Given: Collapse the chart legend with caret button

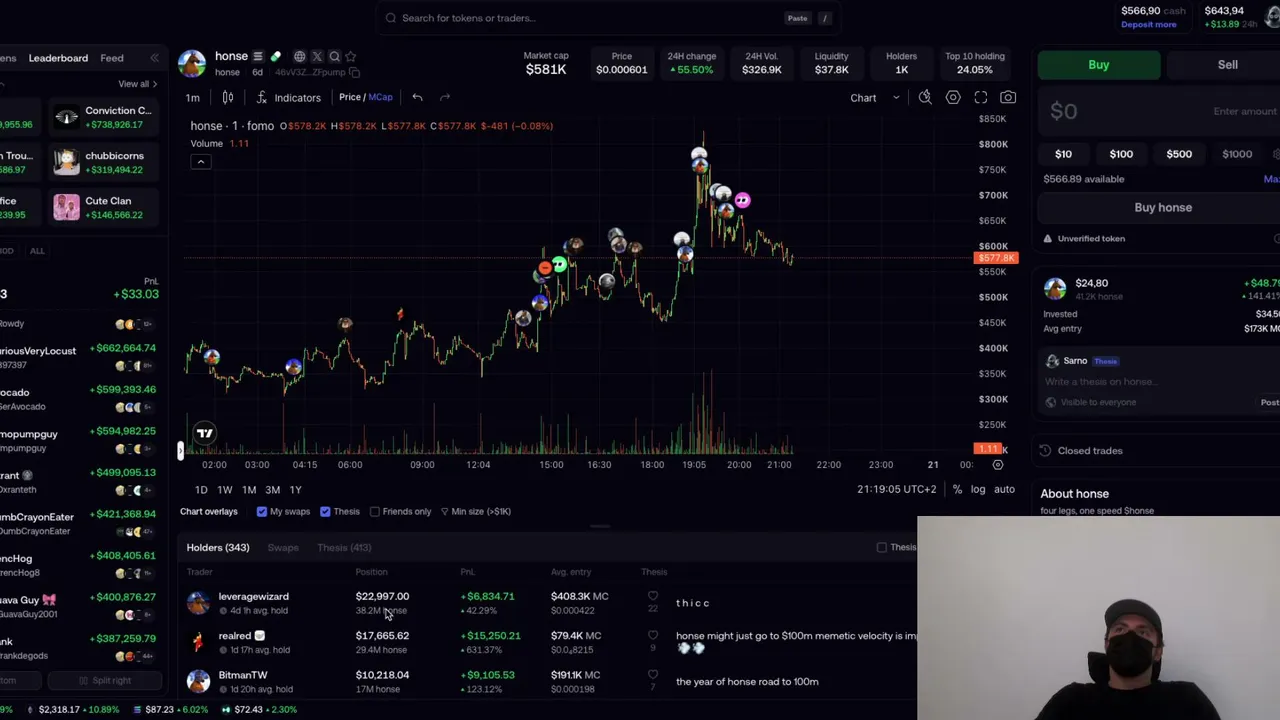Looking at the screenshot, I should click(x=201, y=162).
